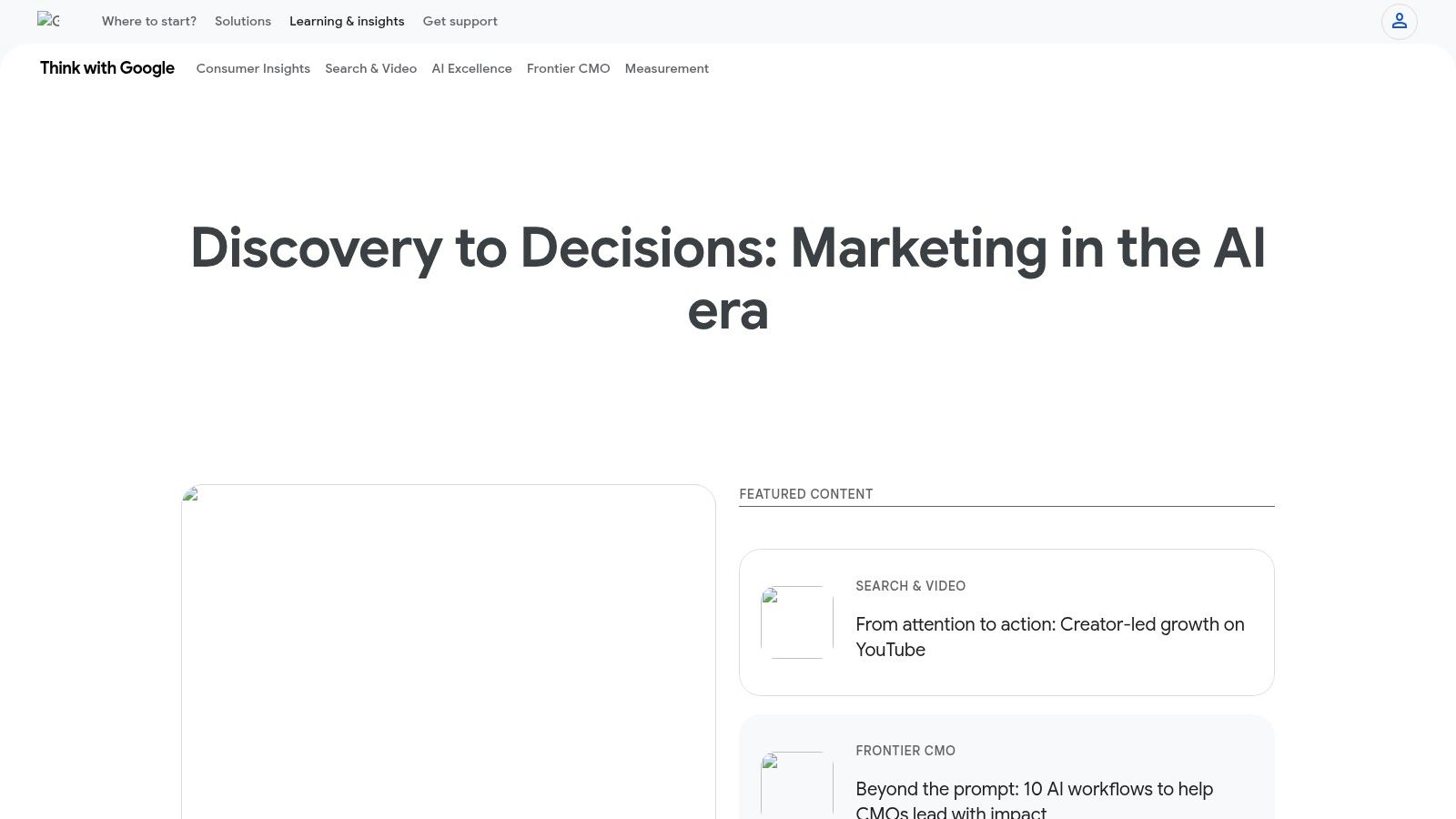Image resolution: width=1456 pixels, height=819 pixels.
Task: Open the 'Beyond the prompt' article thumbnail
Action: (x=797, y=785)
